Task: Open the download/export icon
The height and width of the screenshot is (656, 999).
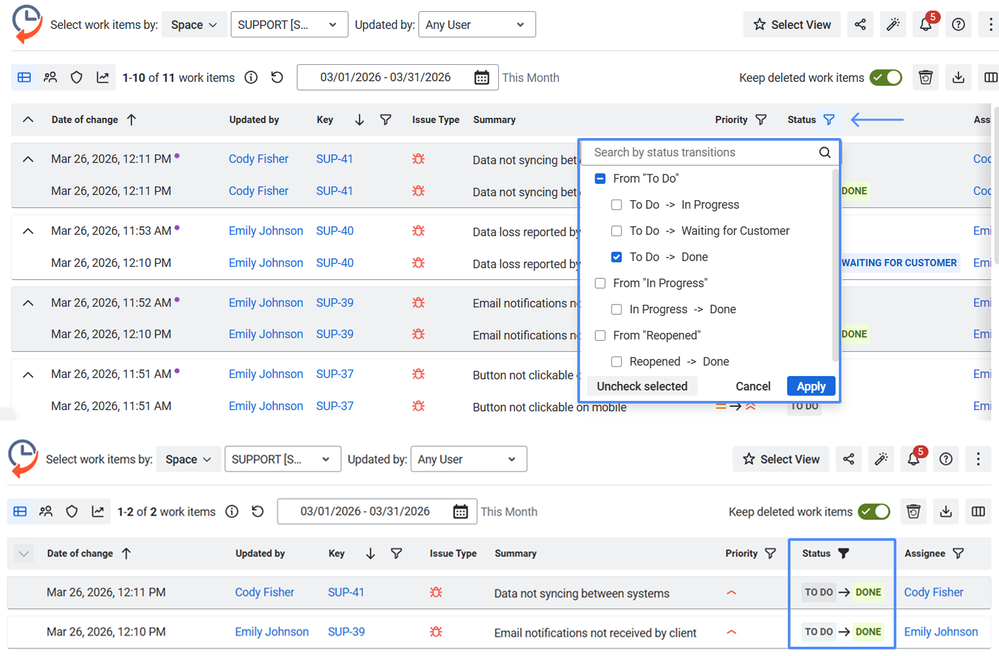Action: pos(958,77)
